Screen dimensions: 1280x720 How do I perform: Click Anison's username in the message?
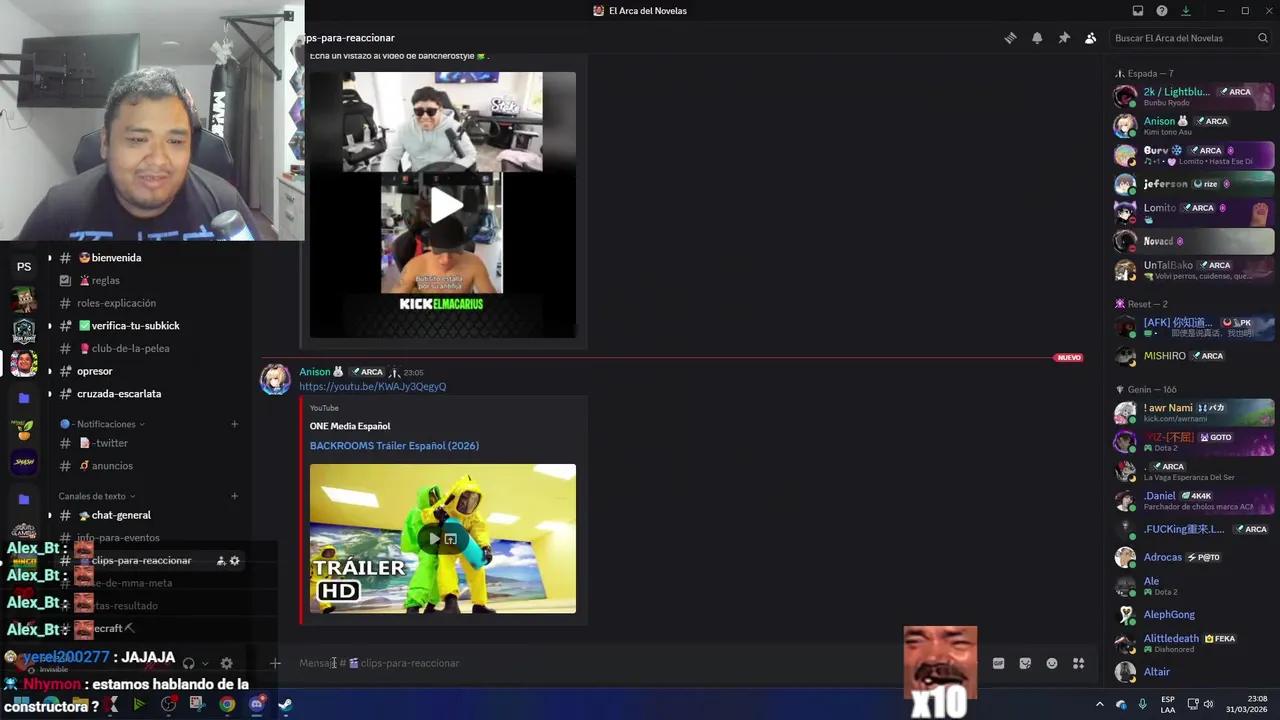[x=314, y=372]
